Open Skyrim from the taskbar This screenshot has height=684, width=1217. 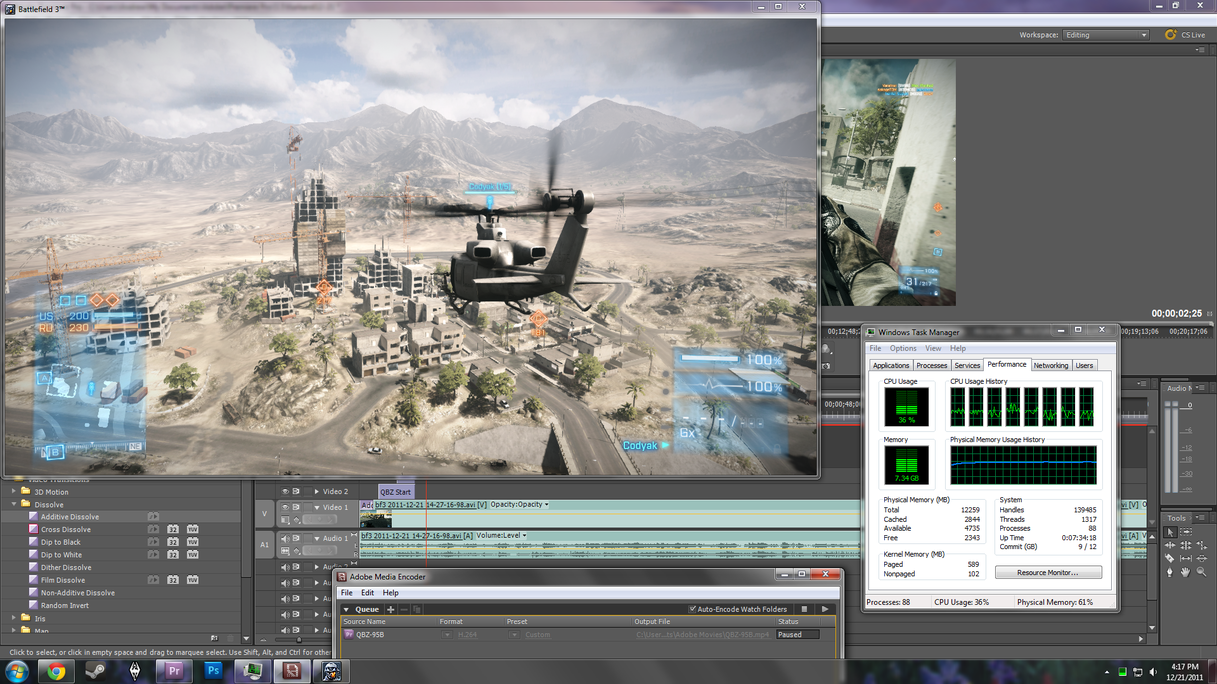(135, 672)
